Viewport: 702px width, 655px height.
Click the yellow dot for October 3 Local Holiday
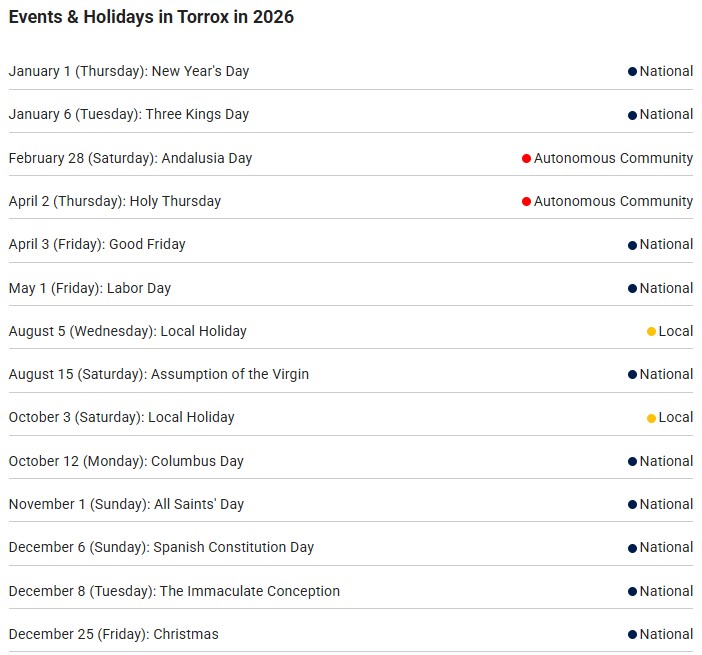point(651,418)
